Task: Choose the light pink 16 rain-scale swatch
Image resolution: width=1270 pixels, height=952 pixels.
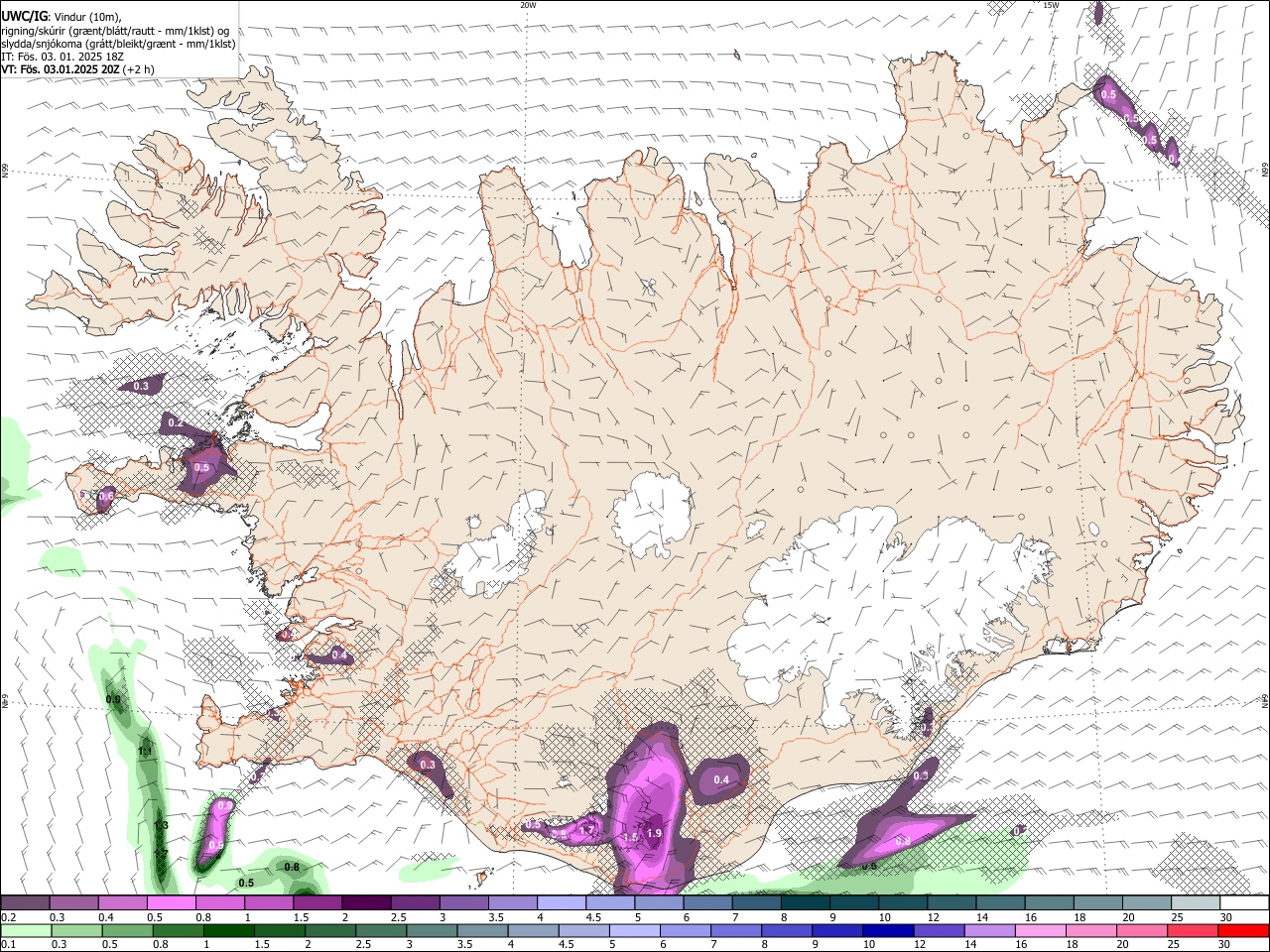Action: tap(1040, 930)
